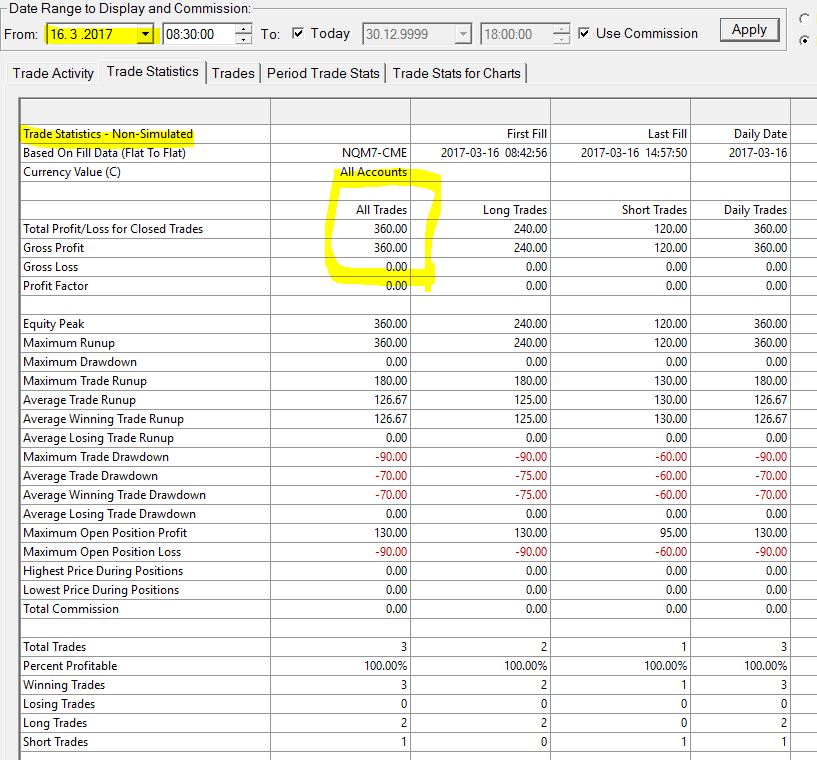Click the Long Trades column header
Image resolution: width=817 pixels, height=760 pixels.
coord(515,210)
